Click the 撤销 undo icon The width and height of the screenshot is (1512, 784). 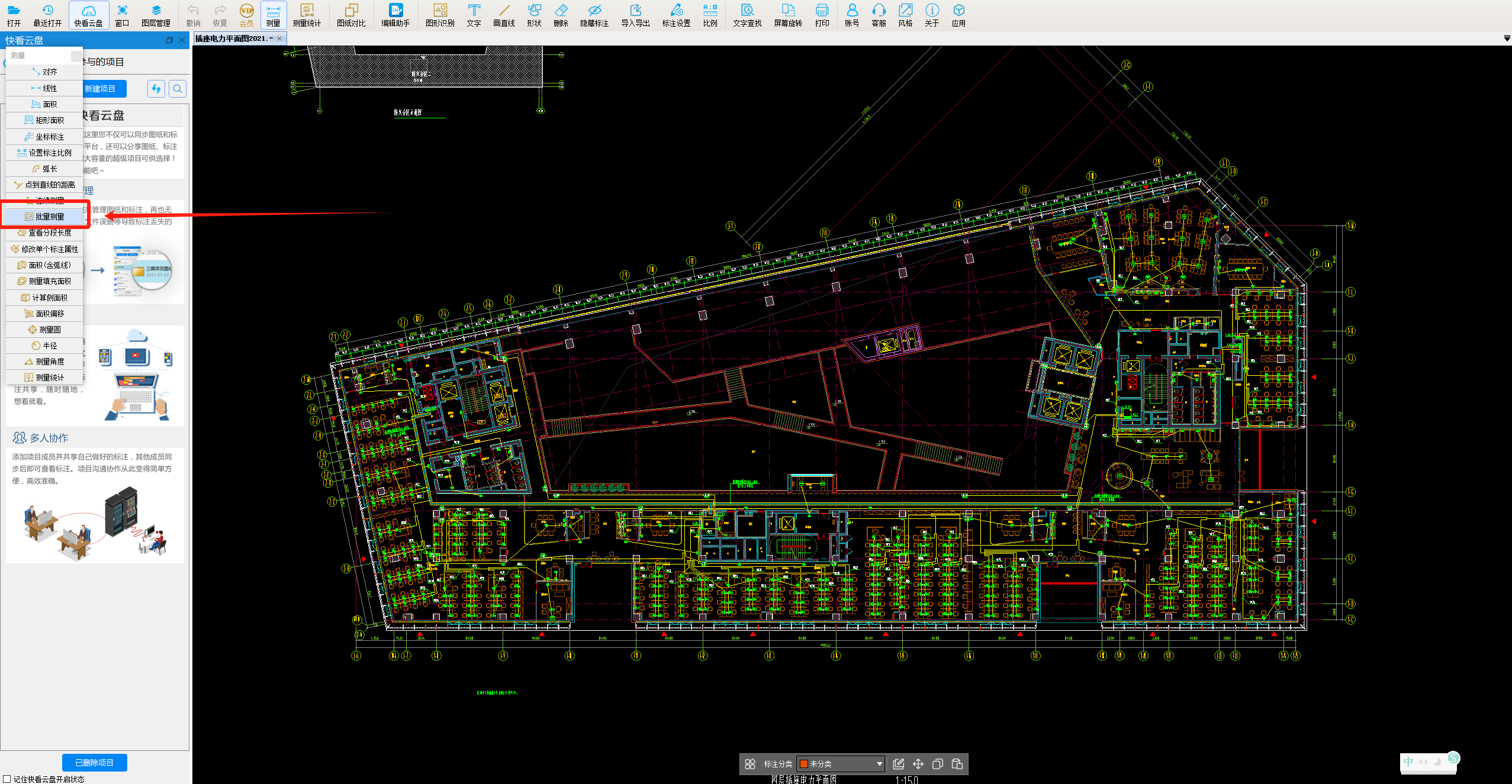[193, 15]
